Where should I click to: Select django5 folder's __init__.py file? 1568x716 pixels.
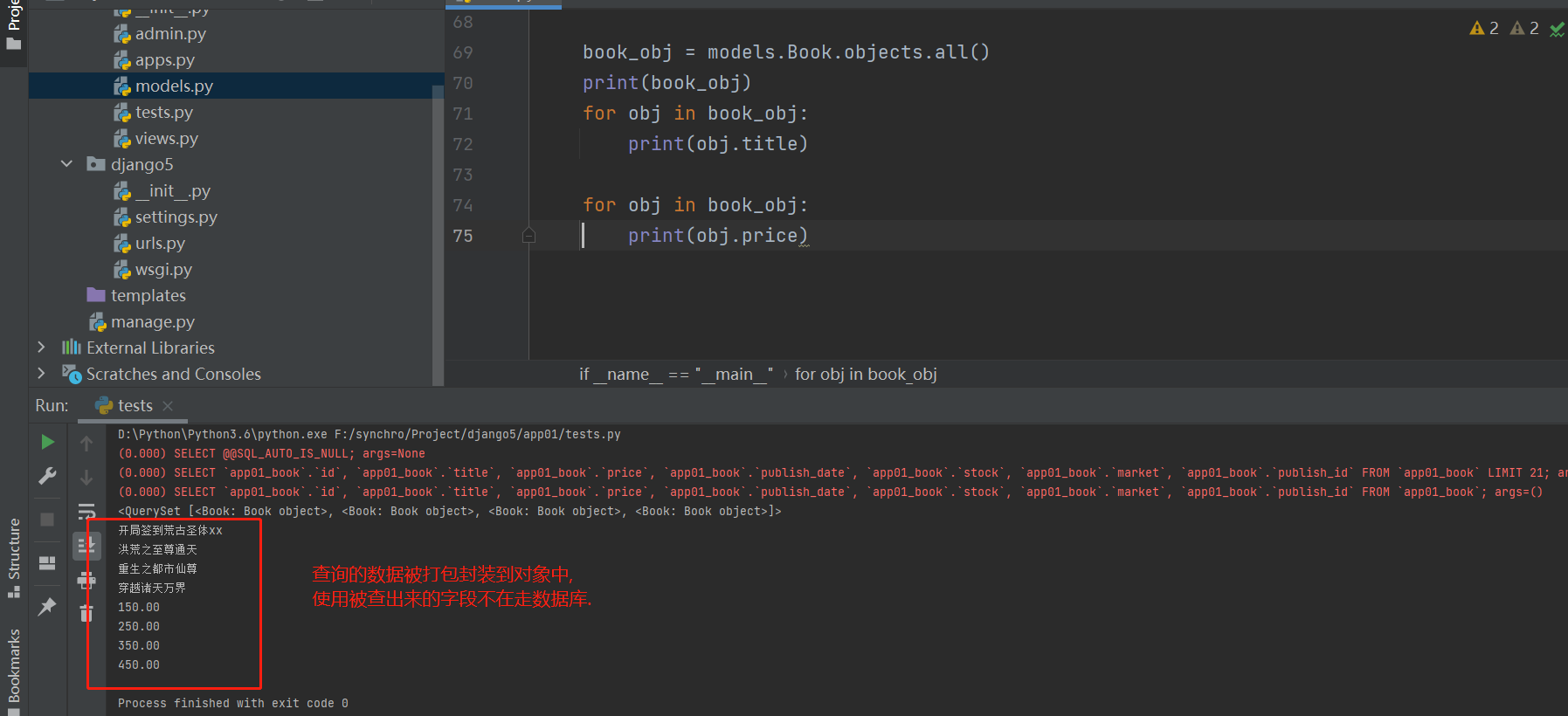172,190
